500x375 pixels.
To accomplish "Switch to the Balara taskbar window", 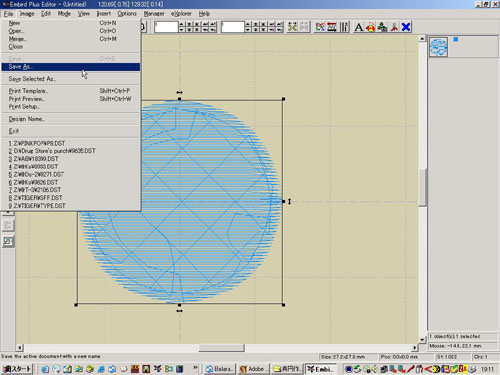I will click(220, 369).
